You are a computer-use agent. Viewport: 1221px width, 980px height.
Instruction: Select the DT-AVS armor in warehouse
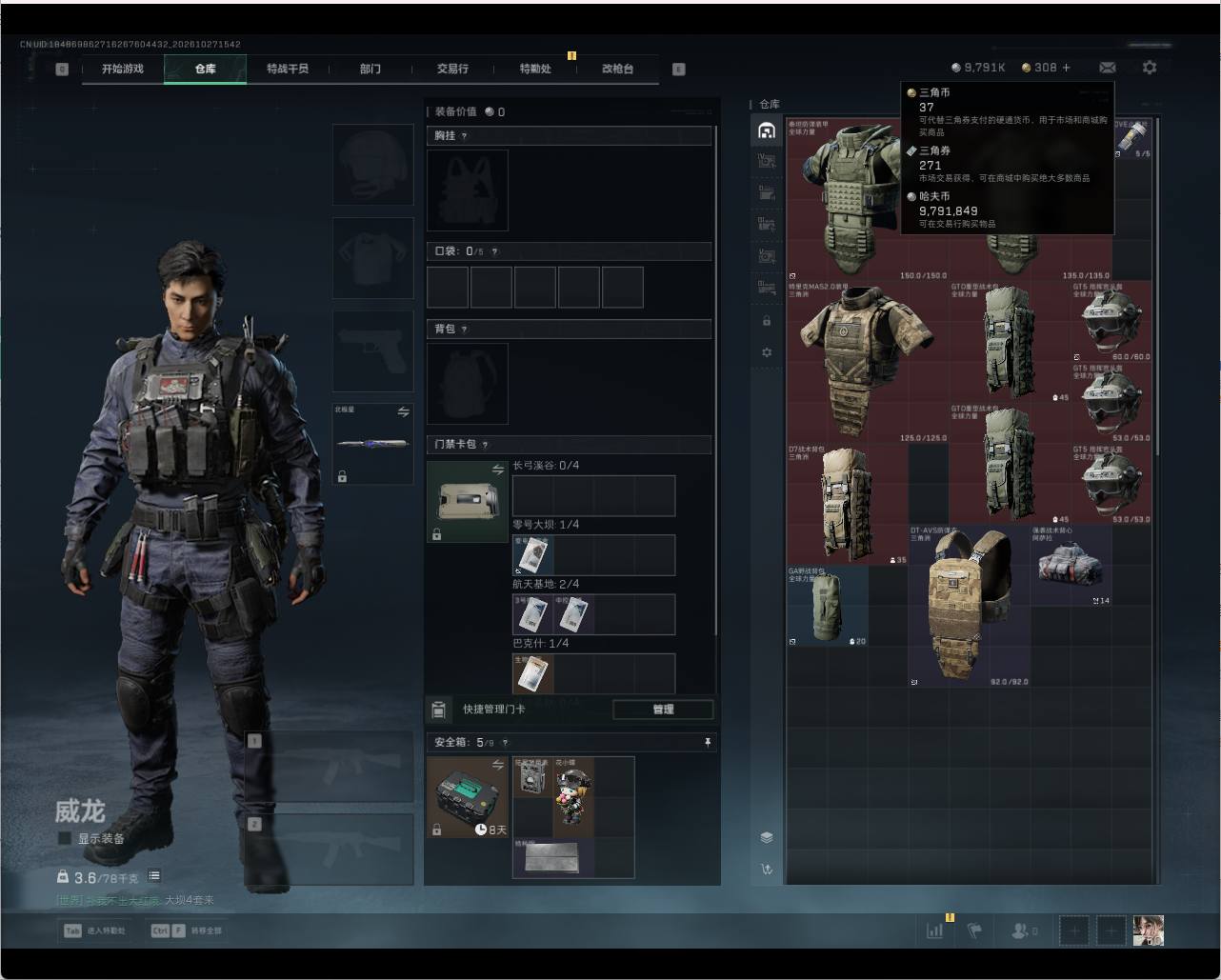pos(969,606)
